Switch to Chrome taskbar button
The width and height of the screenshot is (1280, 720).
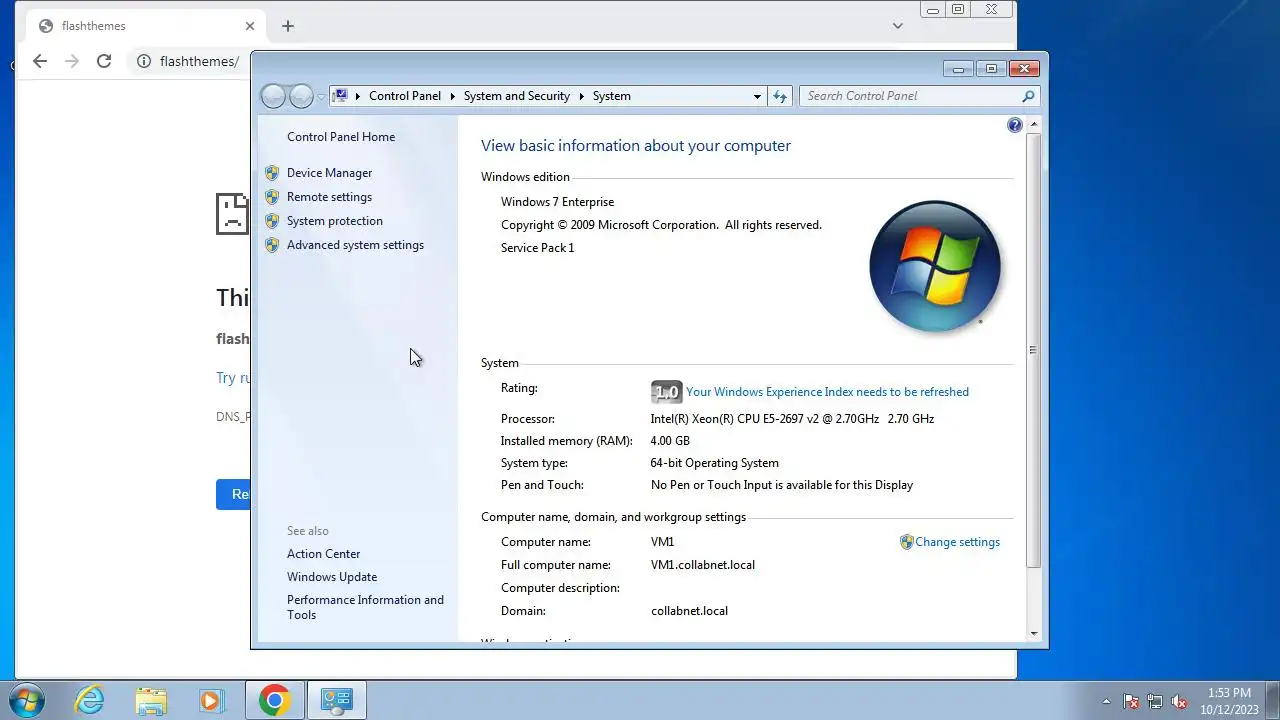[275, 700]
